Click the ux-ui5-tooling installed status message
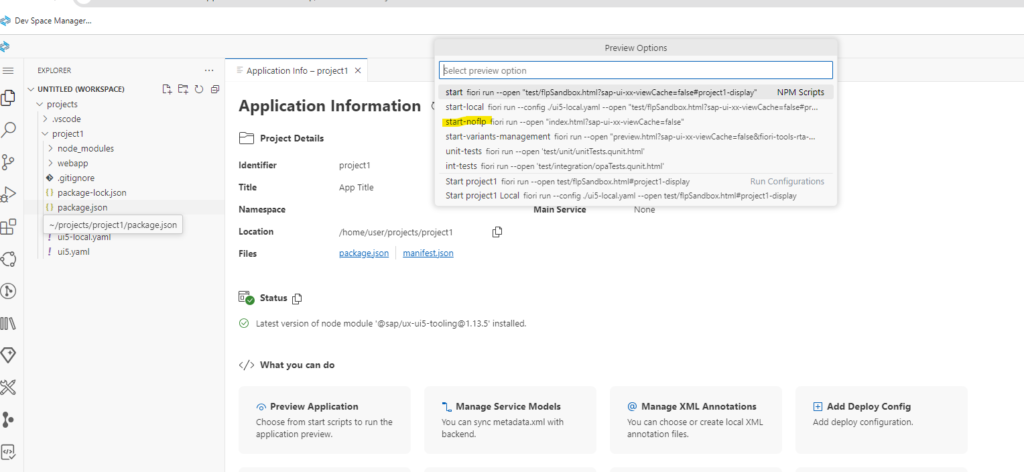1024x472 pixels. 391,323
